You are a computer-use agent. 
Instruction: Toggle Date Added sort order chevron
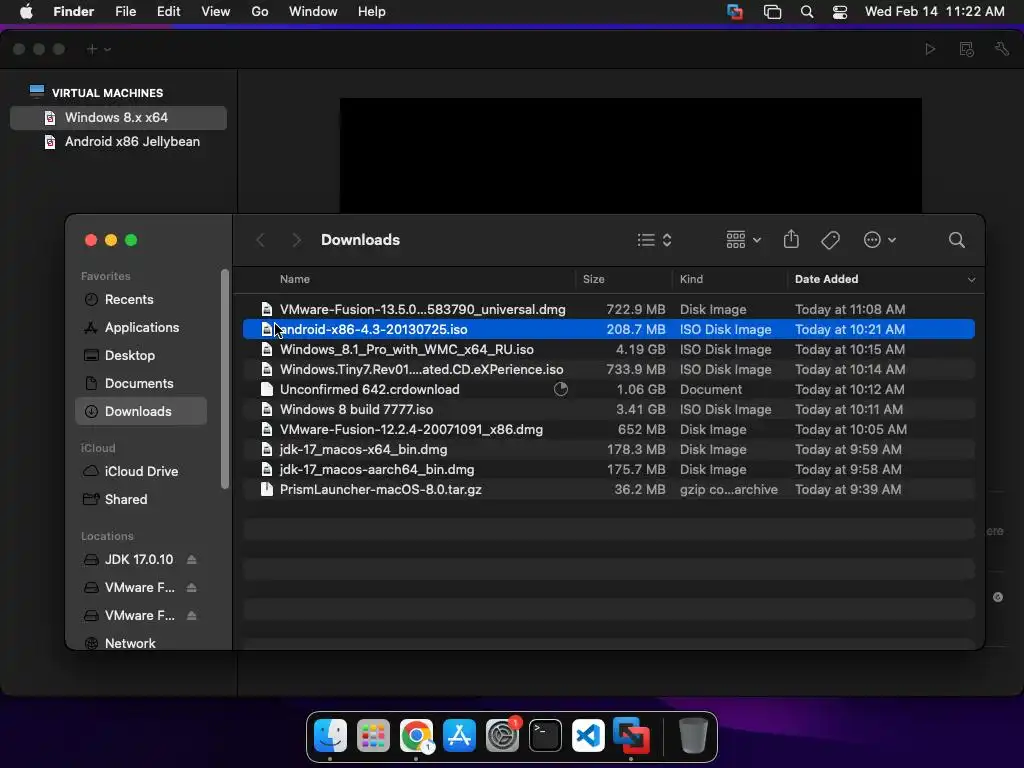tap(971, 280)
